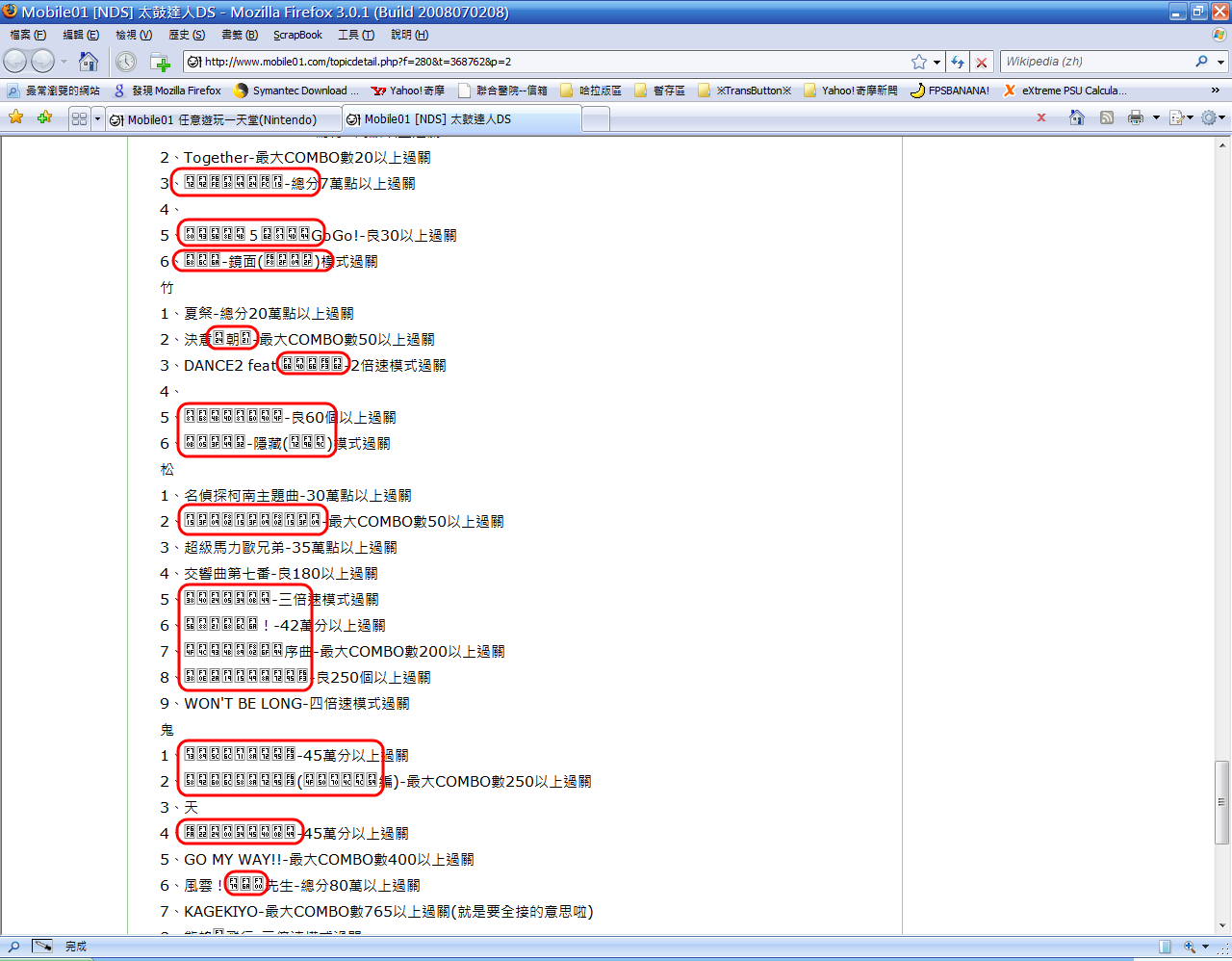The height and width of the screenshot is (961, 1232).
Task: Click the Wikipedia (zh) search field
Action: (x=1097, y=62)
